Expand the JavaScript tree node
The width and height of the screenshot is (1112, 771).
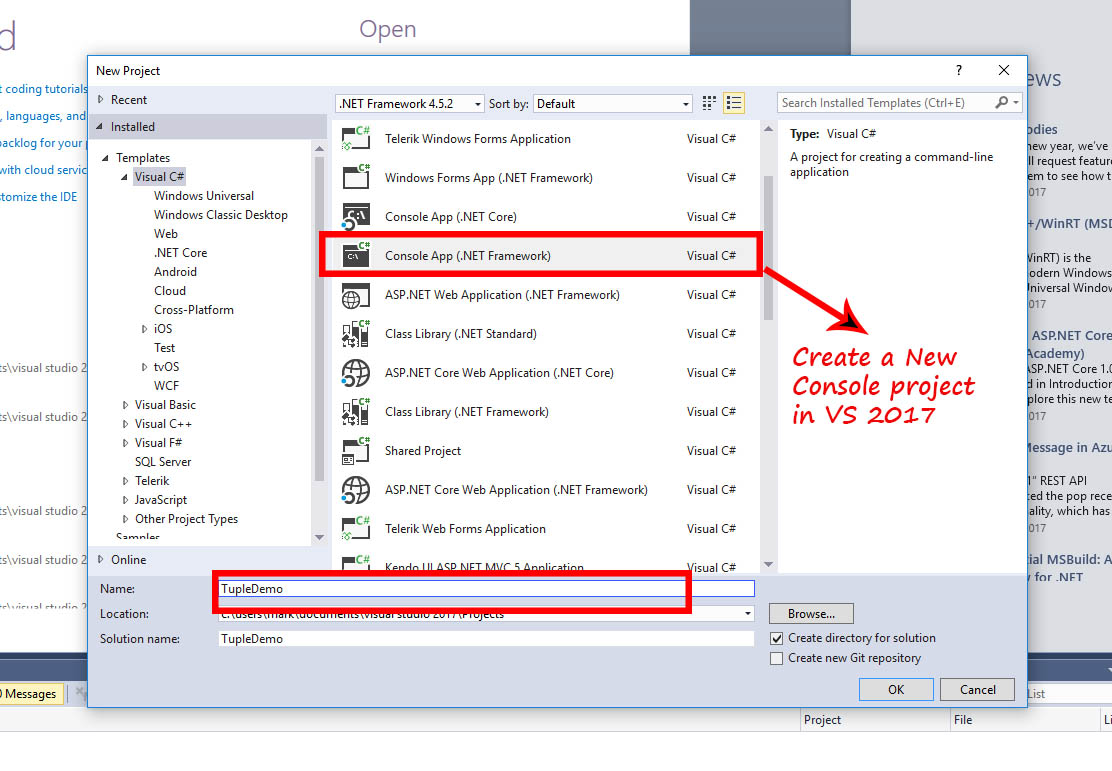tap(126, 500)
